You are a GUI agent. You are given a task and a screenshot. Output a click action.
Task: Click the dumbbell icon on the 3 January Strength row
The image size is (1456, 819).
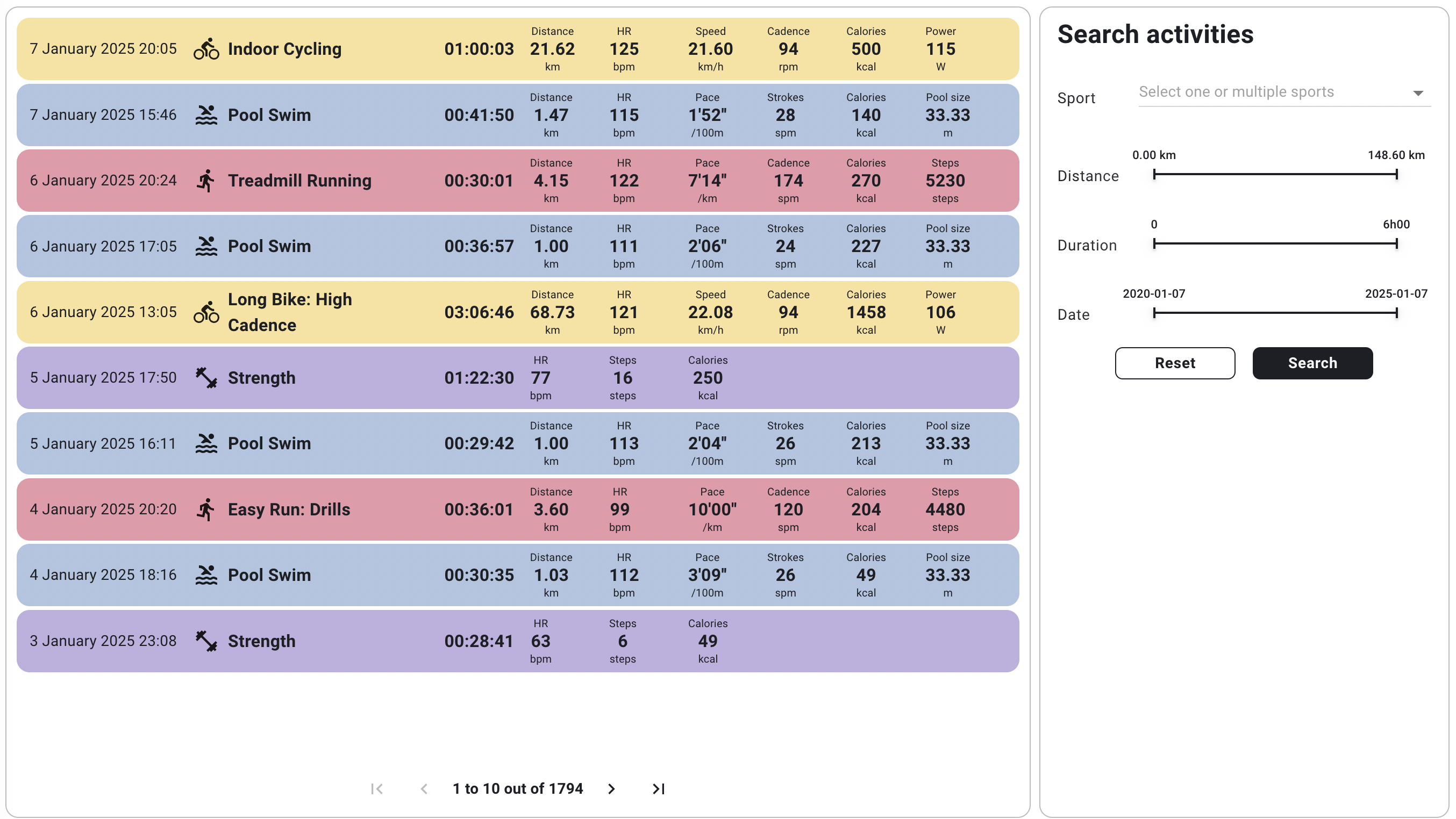pyautogui.click(x=206, y=641)
